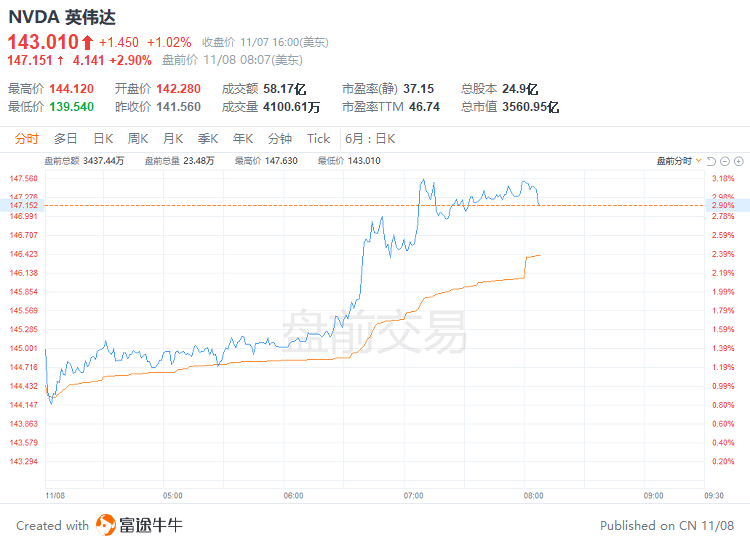Click the 08:00 time axis label

coord(533,495)
